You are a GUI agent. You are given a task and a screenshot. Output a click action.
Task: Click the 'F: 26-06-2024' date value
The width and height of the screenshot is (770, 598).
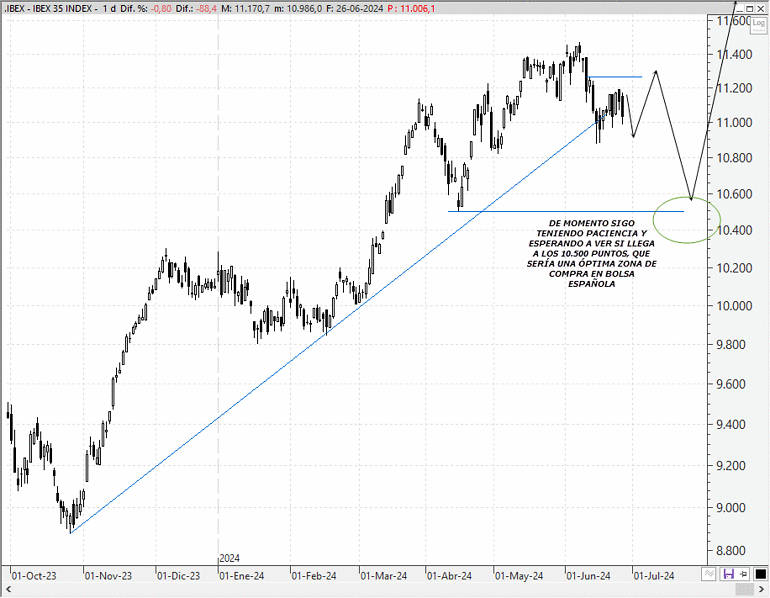(x=354, y=8)
